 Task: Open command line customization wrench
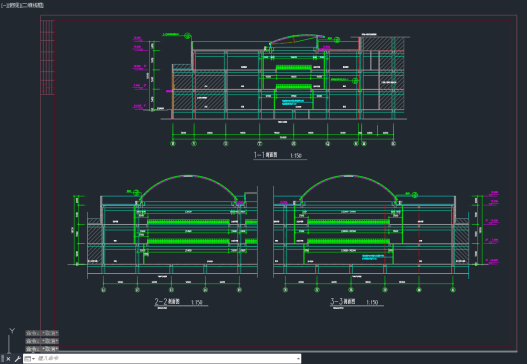click(17, 359)
